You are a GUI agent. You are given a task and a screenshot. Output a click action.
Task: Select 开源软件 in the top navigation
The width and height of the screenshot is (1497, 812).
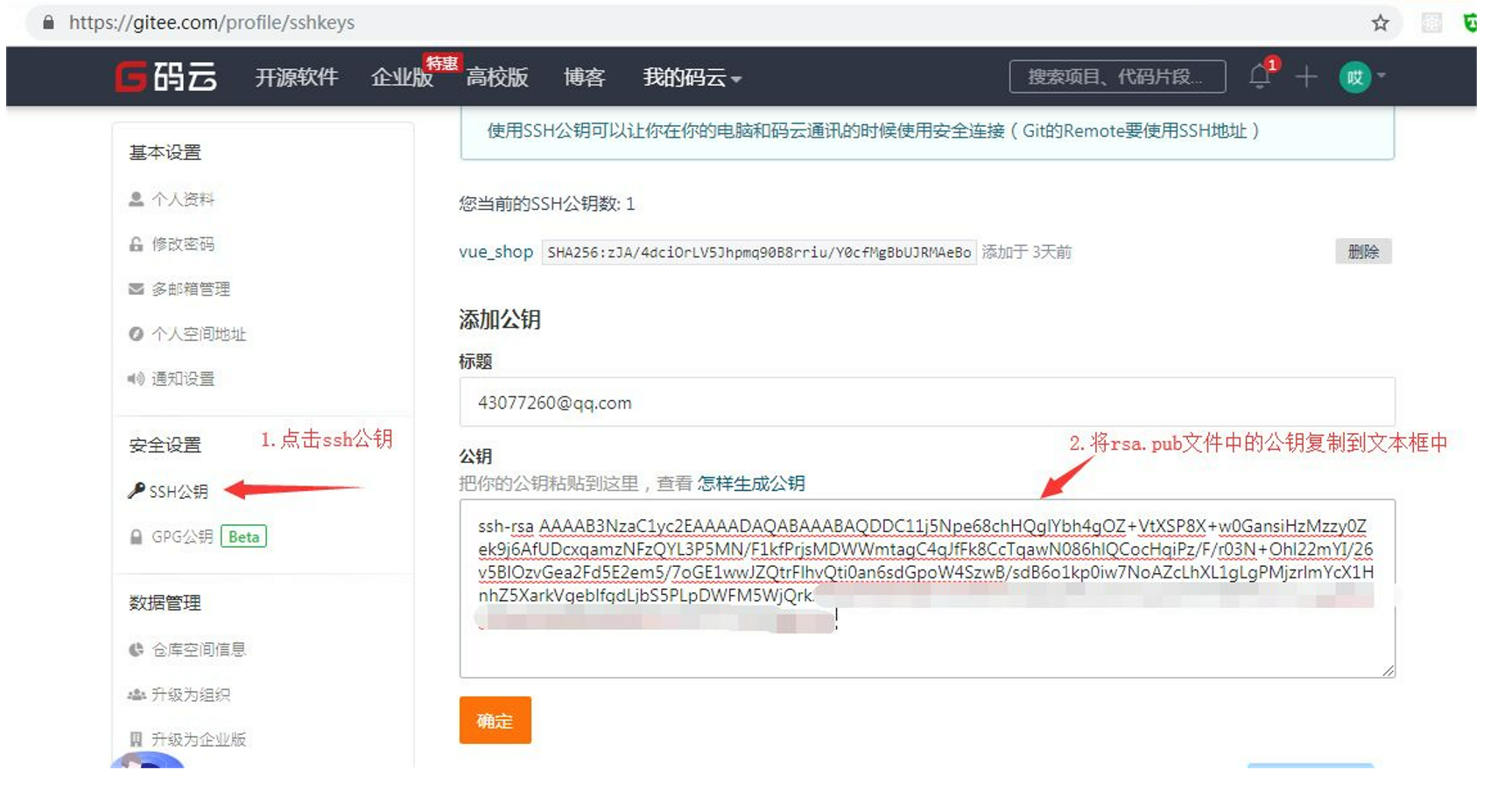pyautogui.click(x=297, y=77)
